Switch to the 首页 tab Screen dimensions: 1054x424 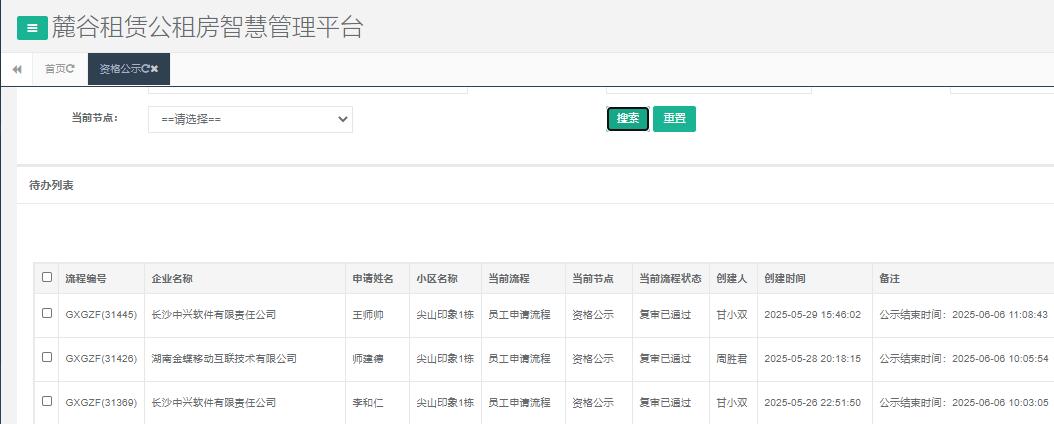point(55,69)
